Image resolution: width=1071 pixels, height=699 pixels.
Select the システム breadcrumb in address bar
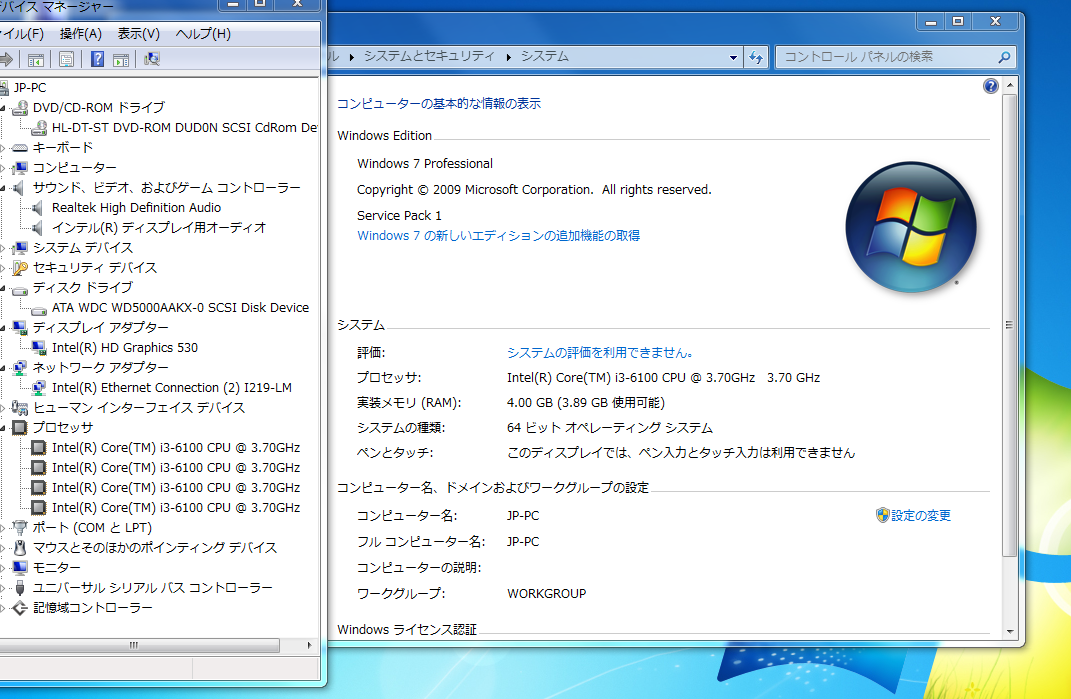point(544,56)
